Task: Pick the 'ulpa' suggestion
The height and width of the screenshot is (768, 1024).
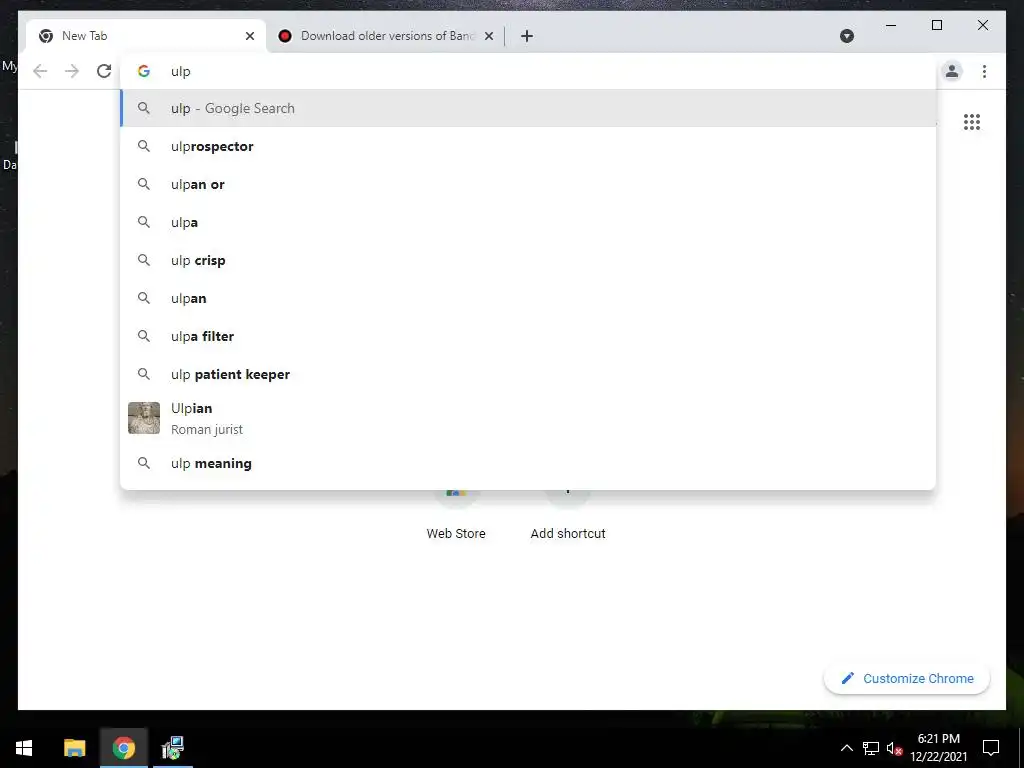Action: pos(528,222)
